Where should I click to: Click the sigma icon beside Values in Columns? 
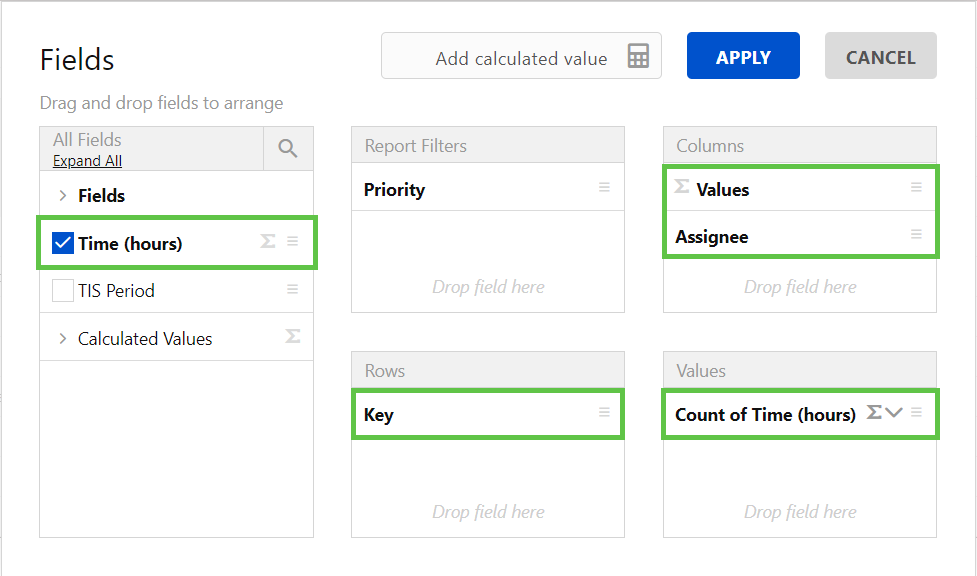682,187
